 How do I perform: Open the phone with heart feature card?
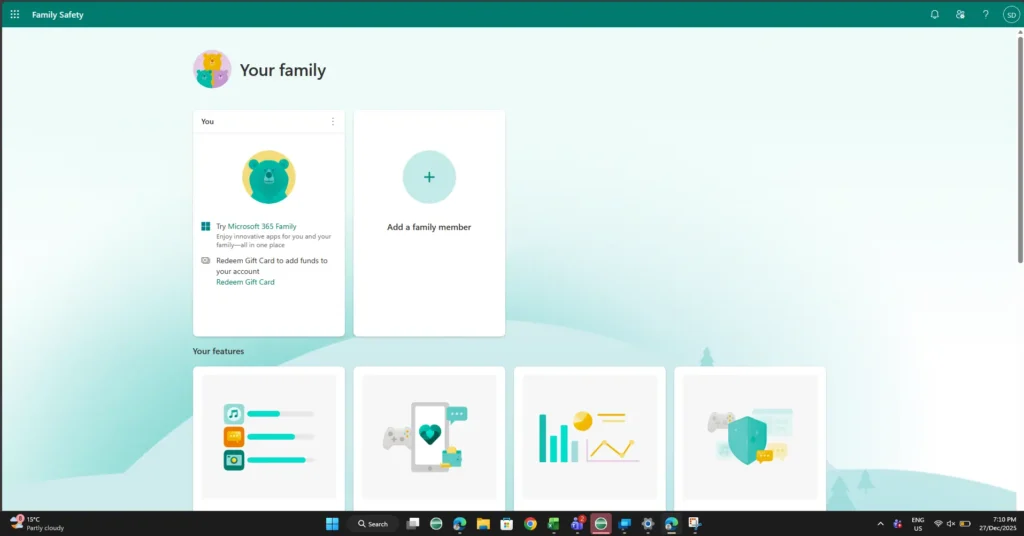click(x=429, y=437)
